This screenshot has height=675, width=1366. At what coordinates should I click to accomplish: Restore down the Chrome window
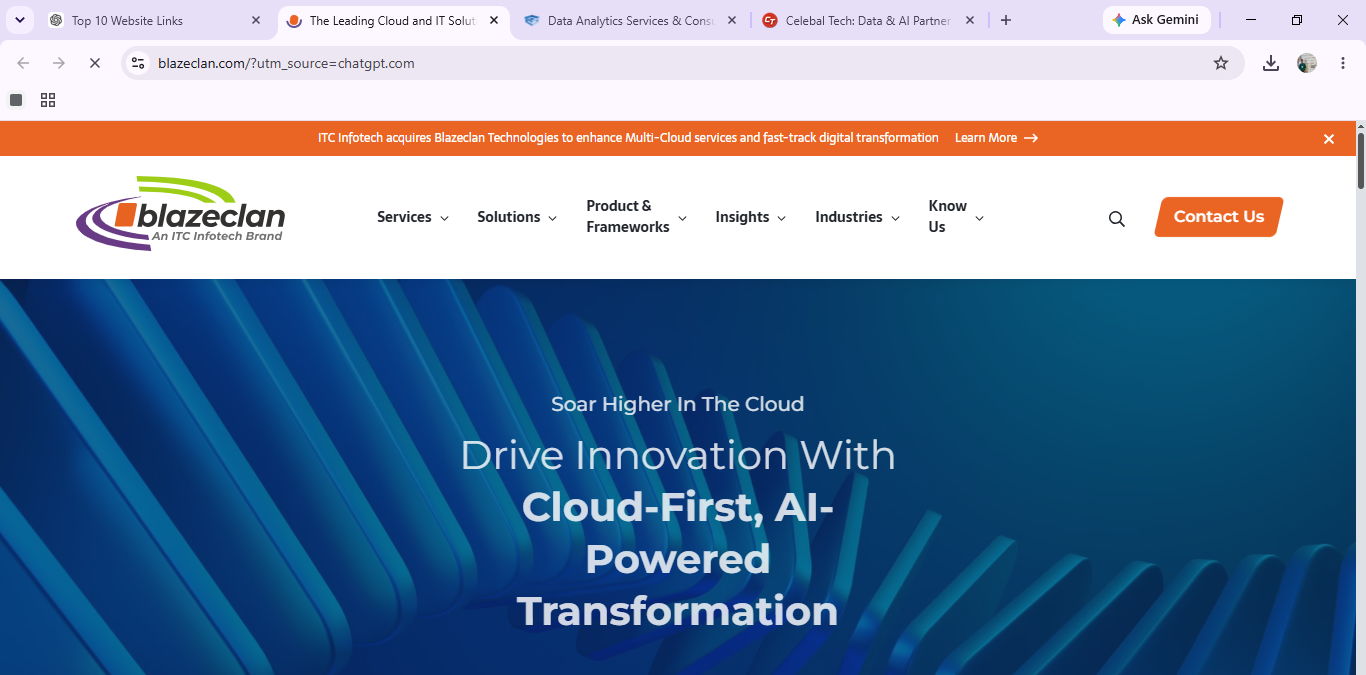click(x=1297, y=20)
